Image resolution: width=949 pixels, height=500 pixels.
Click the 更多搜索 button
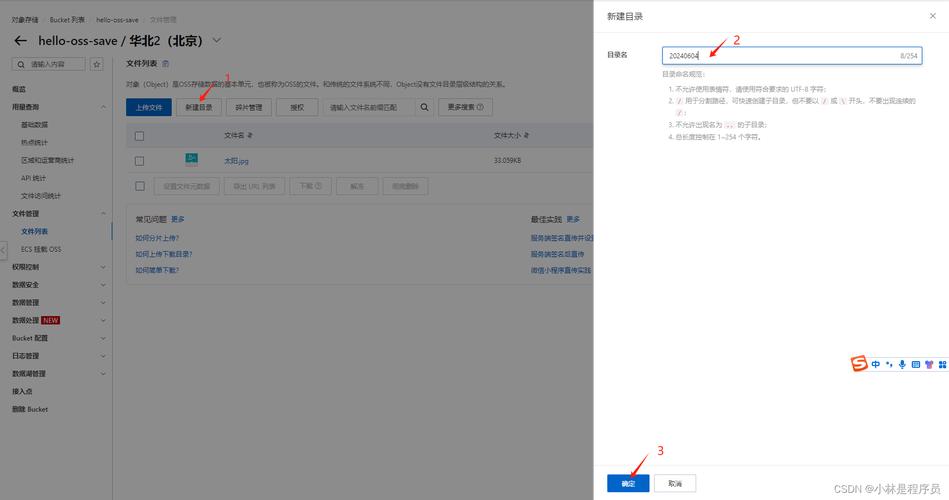465,107
